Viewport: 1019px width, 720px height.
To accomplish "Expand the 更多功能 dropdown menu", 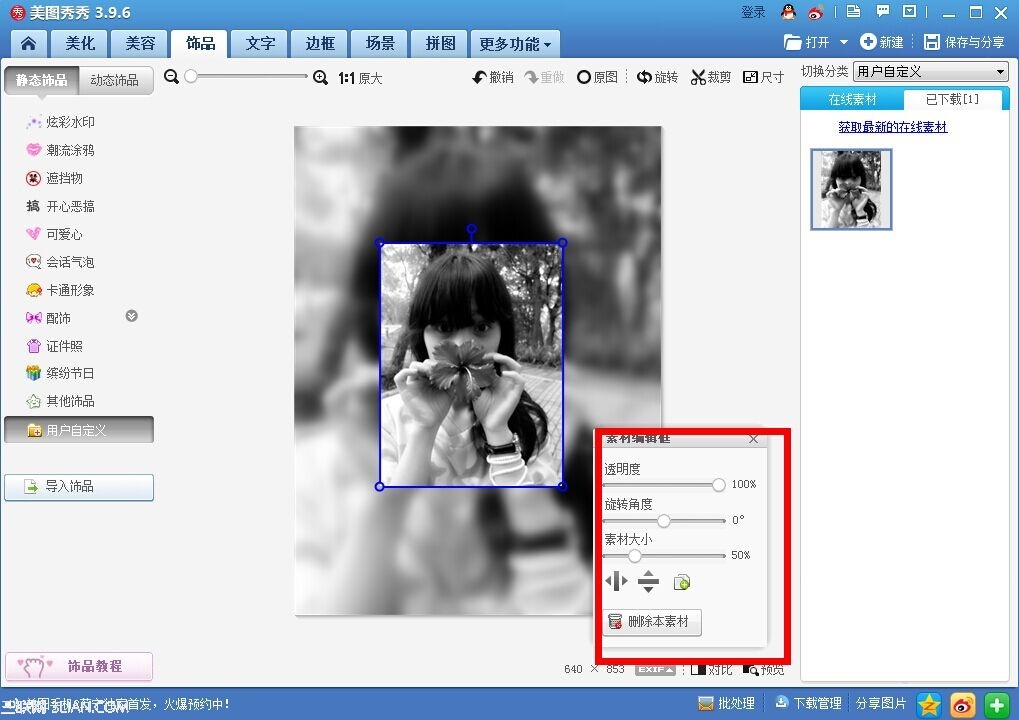I will [515, 44].
